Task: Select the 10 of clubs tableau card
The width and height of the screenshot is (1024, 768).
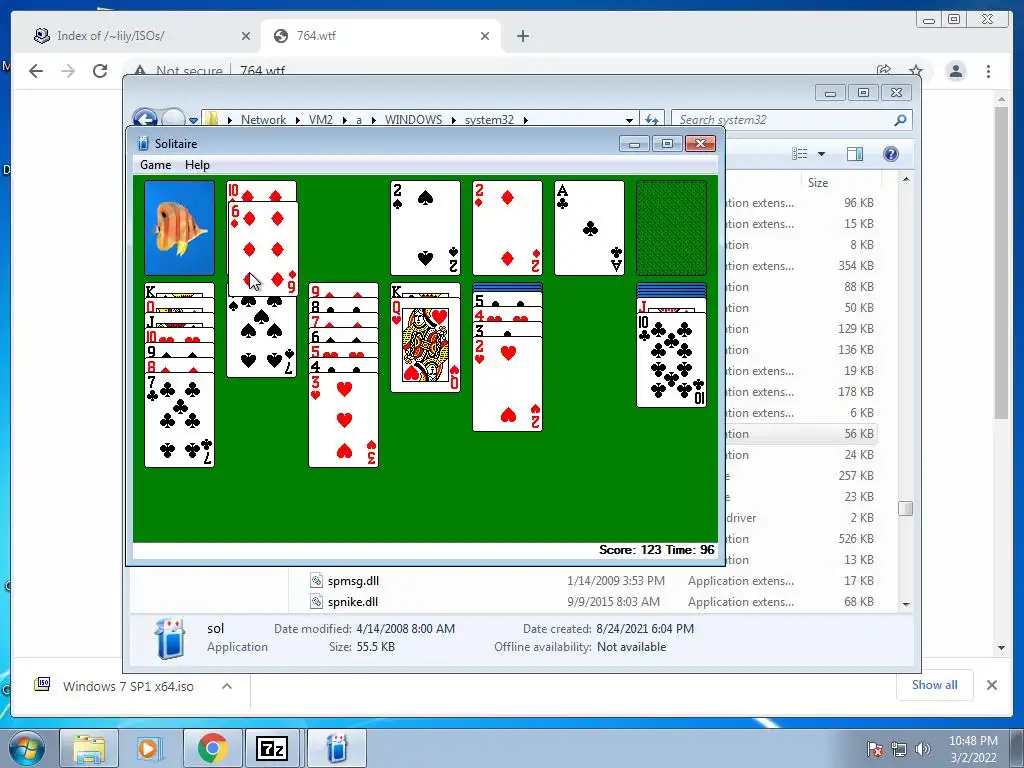Action: tap(671, 360)
